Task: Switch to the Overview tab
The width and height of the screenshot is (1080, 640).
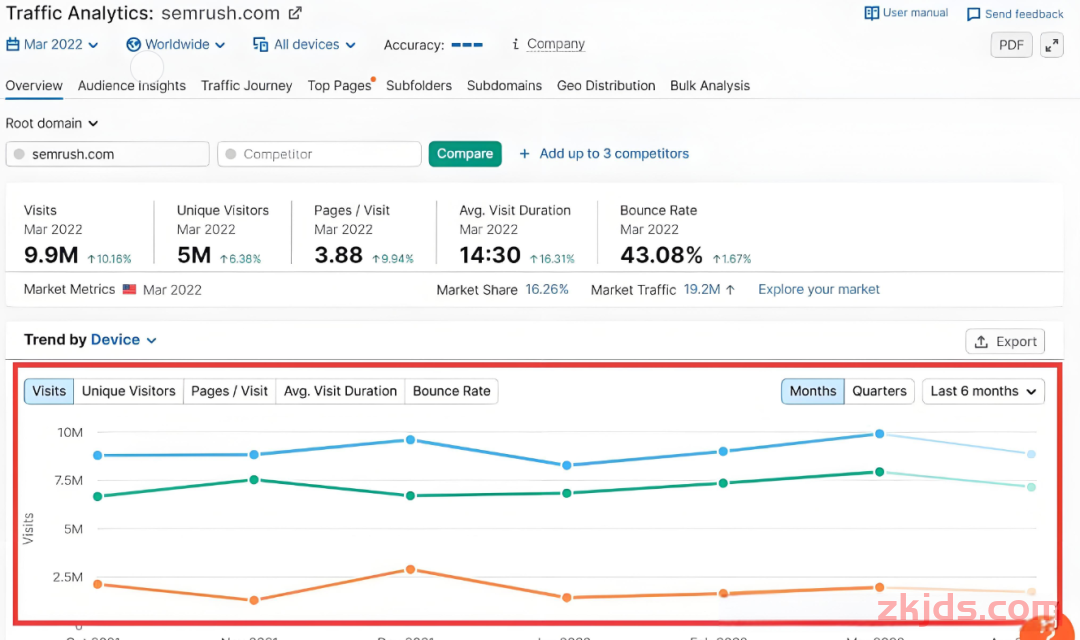Action: [34, 85]
